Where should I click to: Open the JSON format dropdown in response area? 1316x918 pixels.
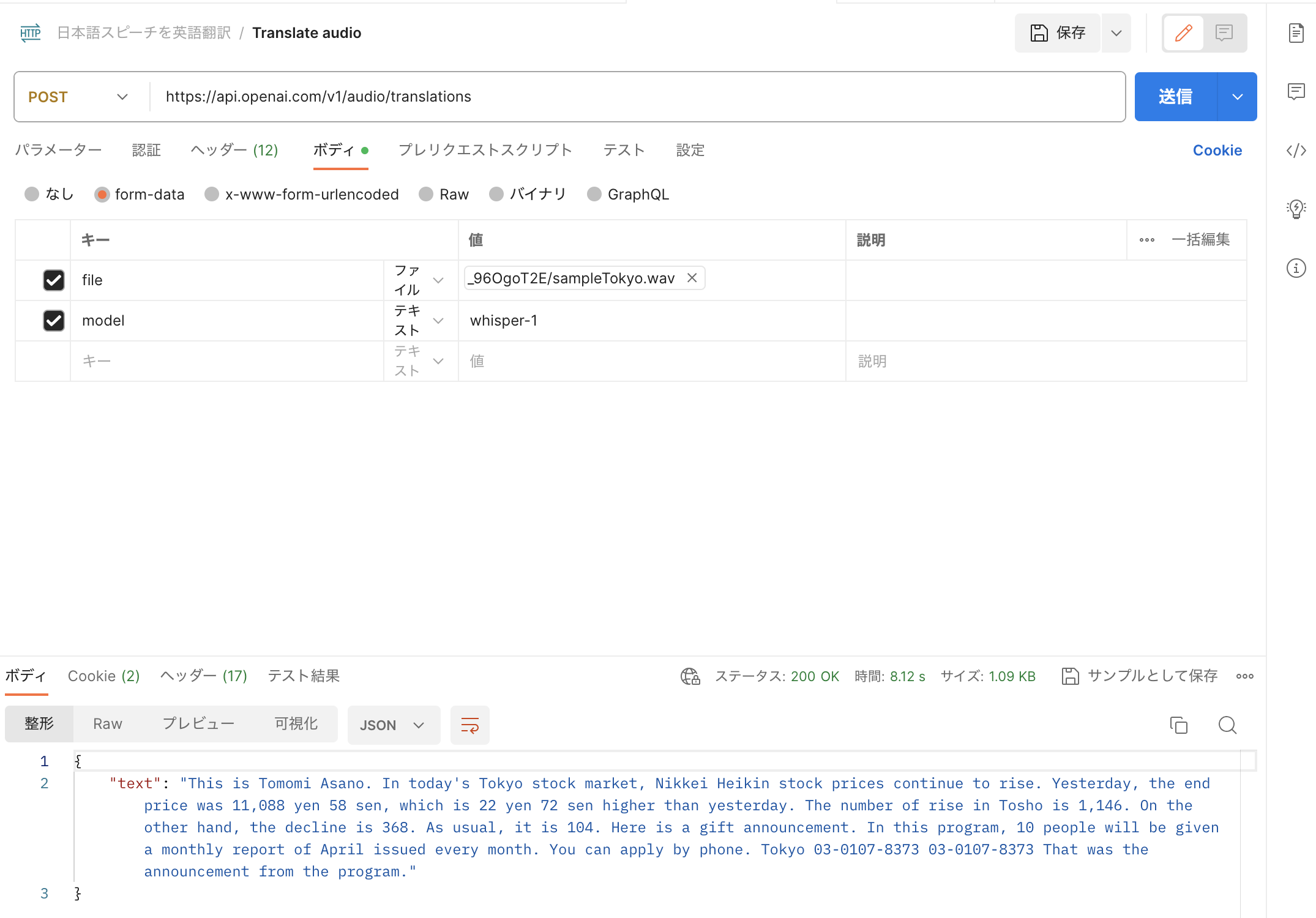394,725
